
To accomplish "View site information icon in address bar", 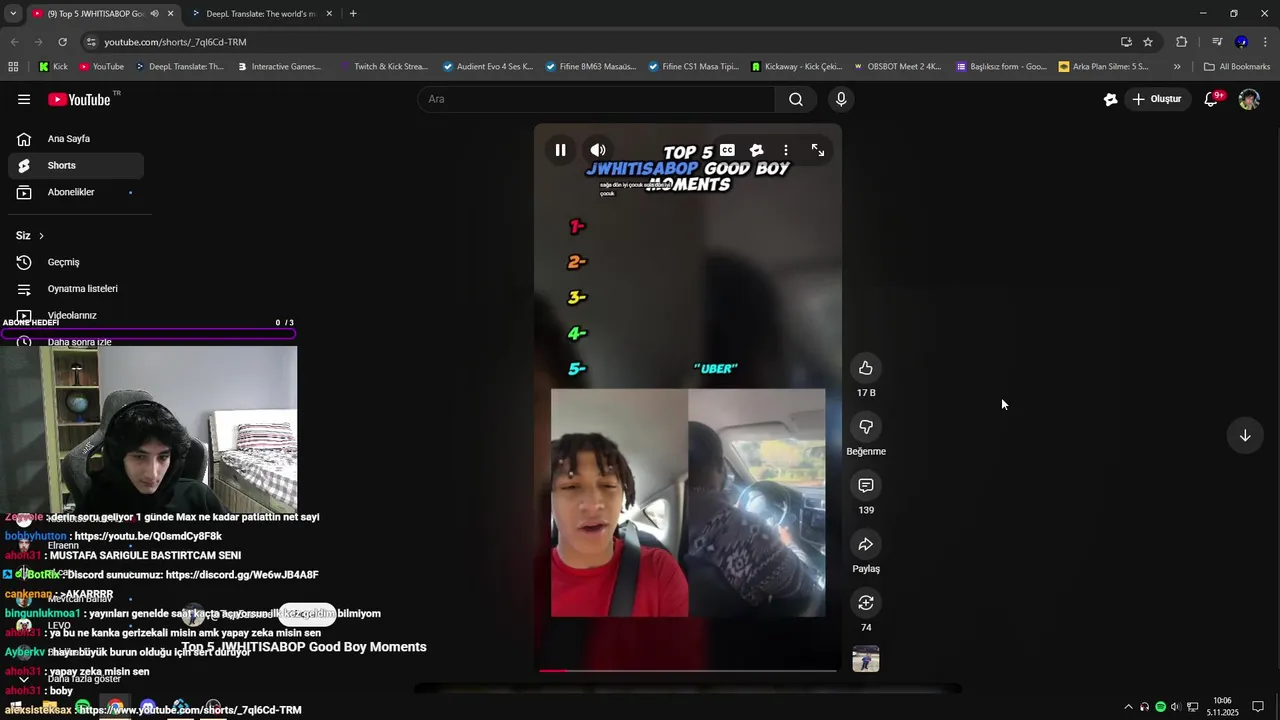I will click(91, 42).
